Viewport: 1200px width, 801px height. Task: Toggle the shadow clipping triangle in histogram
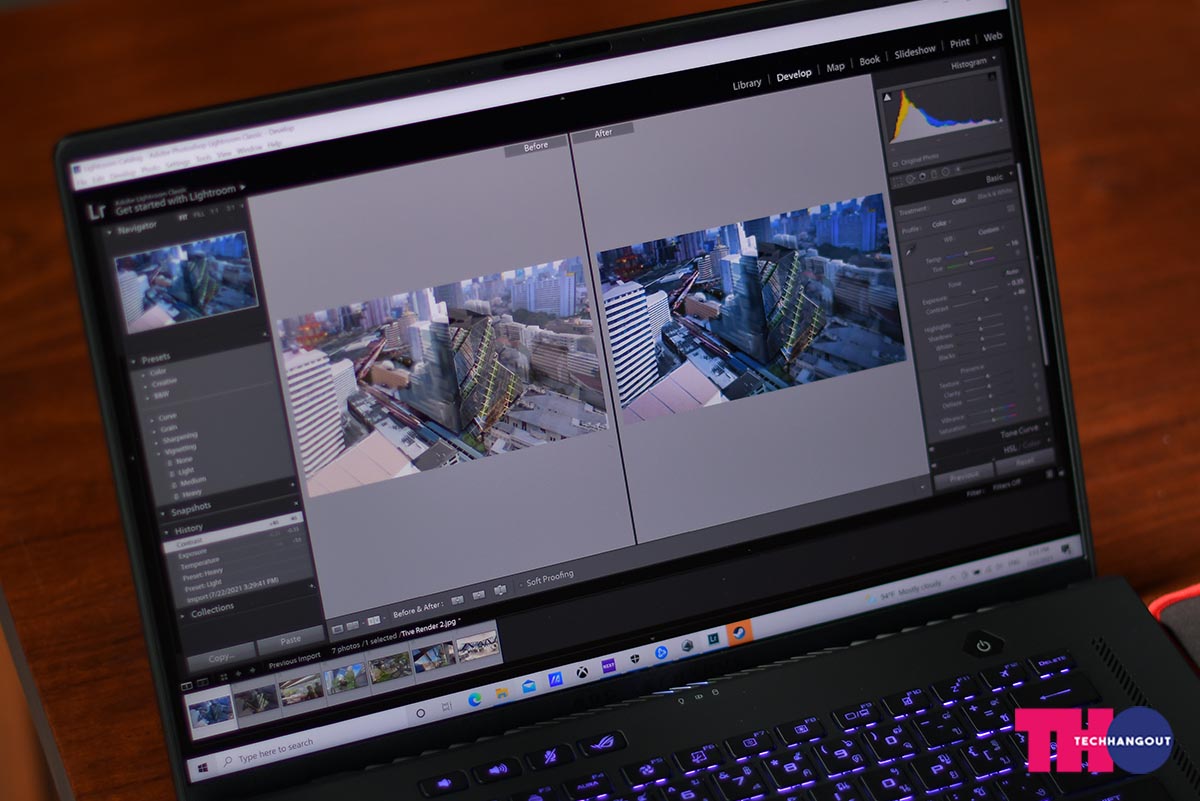[x=885, y=97]
